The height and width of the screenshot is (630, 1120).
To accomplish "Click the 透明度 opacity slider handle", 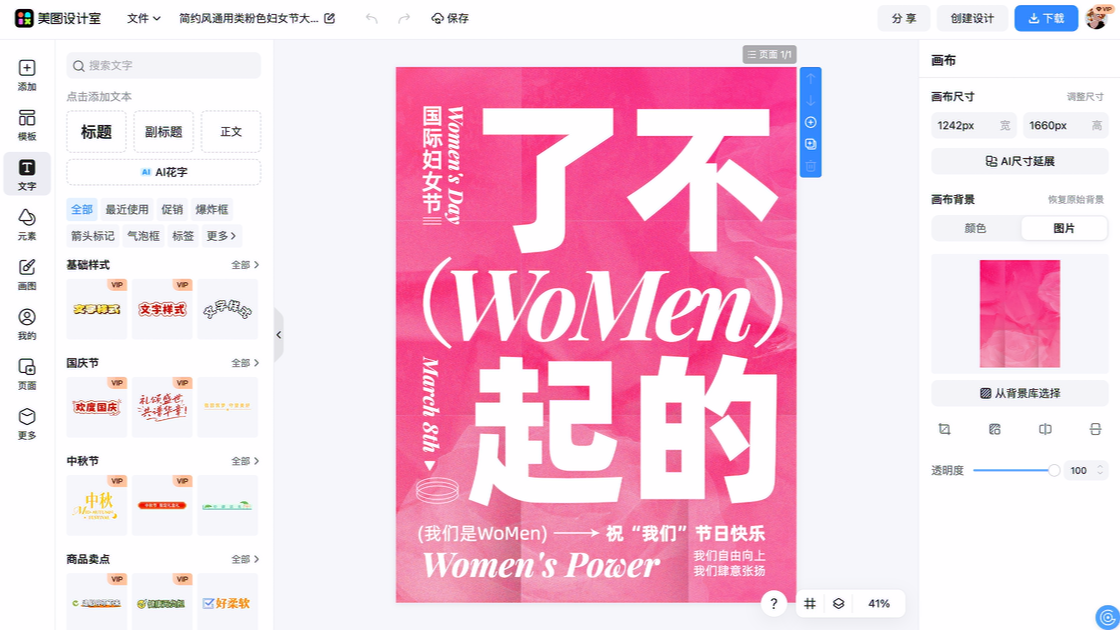I will (x=1054, y=470).
